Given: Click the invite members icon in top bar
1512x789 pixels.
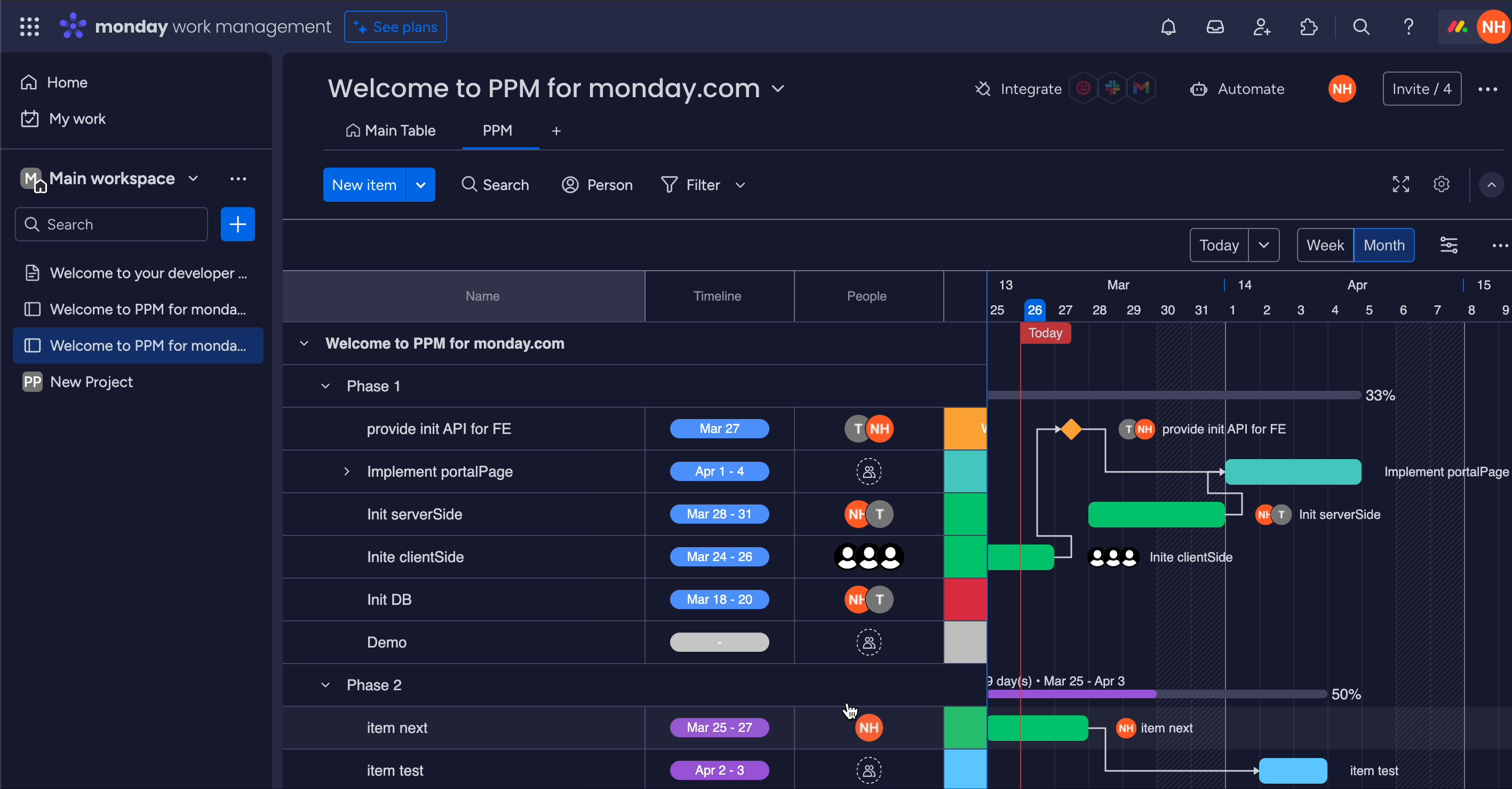Looking at the screenshot, I should point(1261,27).
